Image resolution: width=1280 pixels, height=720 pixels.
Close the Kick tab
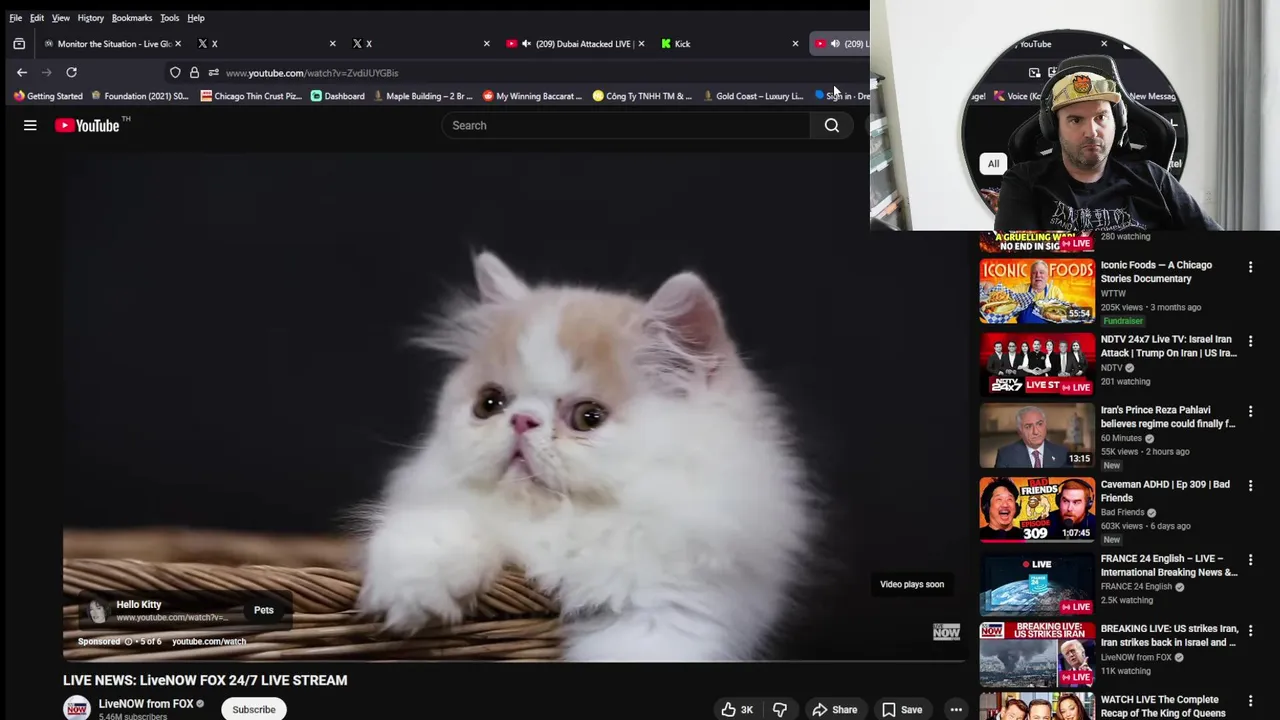tap(795, 44)
